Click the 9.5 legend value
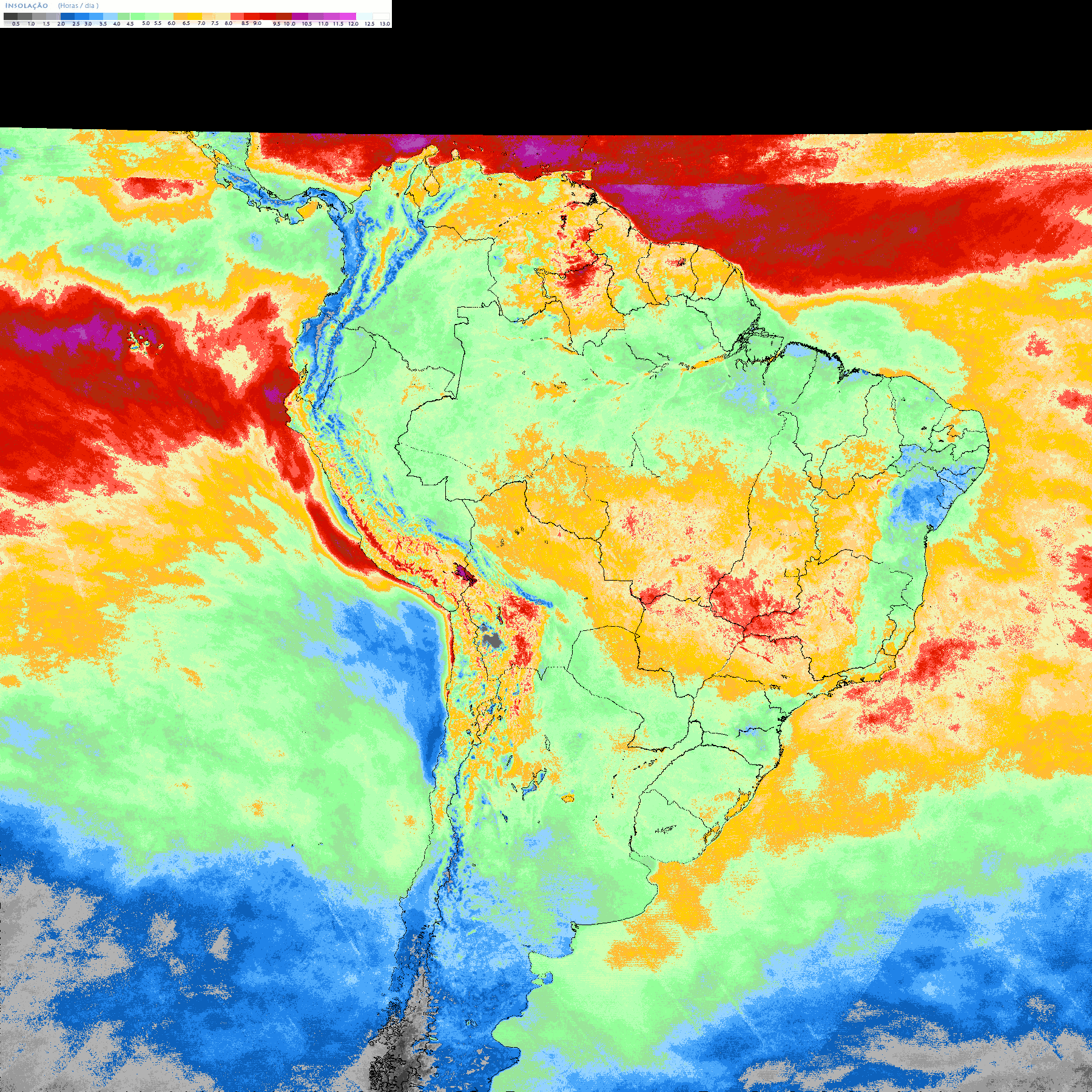 (x=277, y=24)
